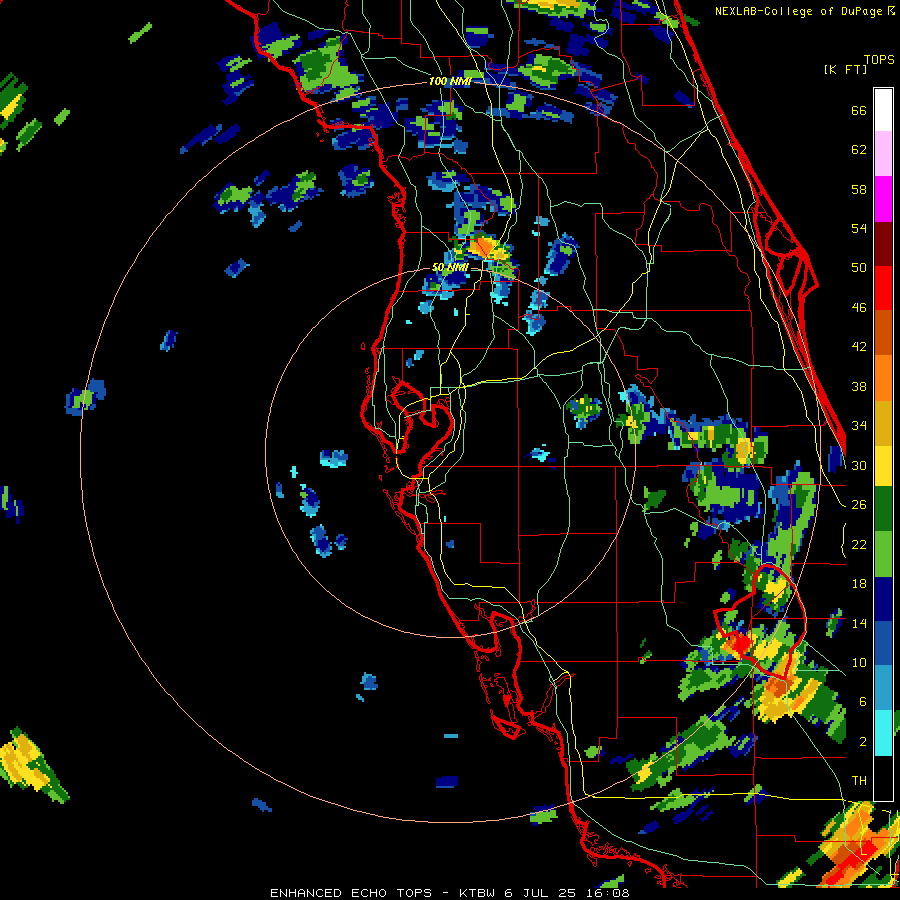Click the 34 value on the legend
The height and width of the screenshot is (900, 900).
[x=859, y=426]
